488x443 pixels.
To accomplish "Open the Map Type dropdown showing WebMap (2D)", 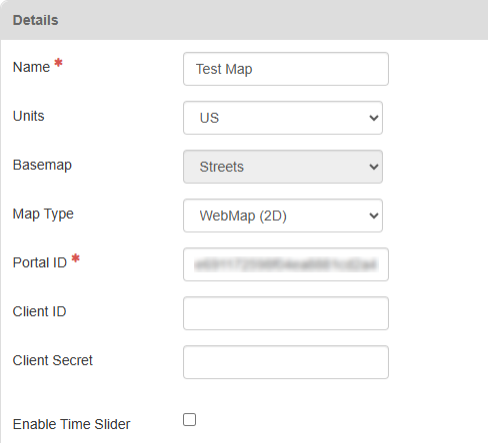I will coord(283,216).
